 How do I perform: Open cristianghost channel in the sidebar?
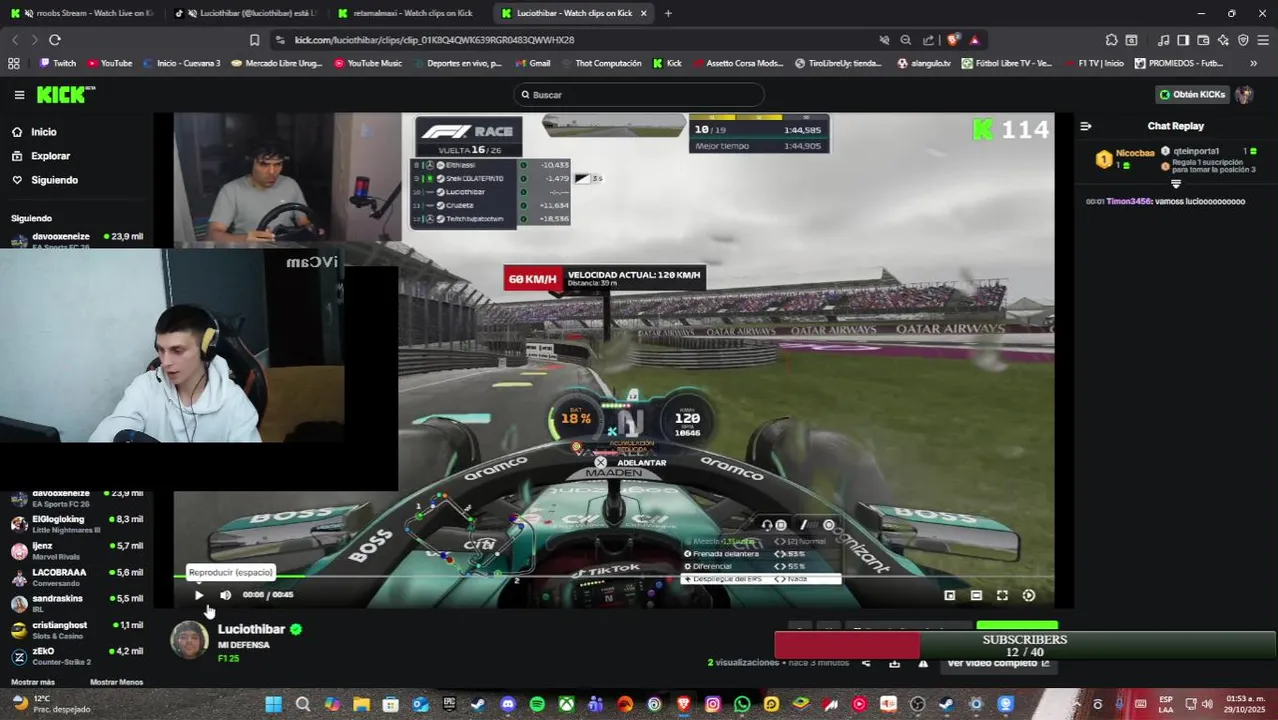(77, 630)
